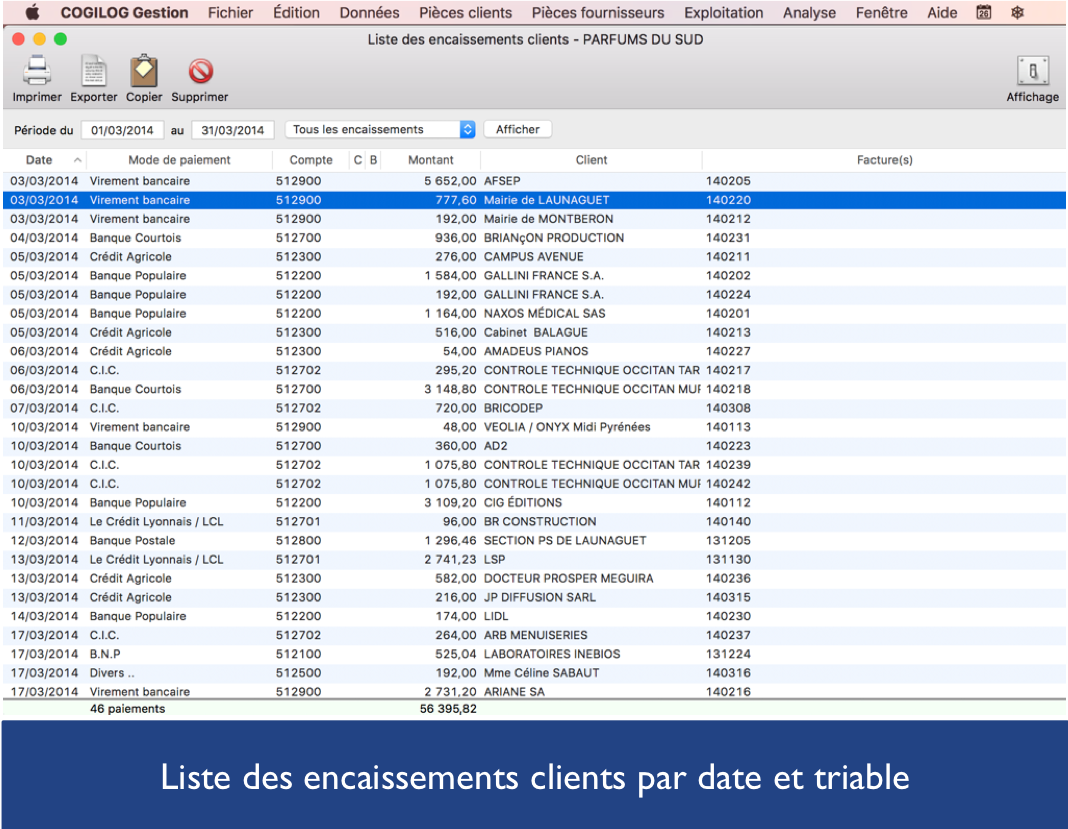Click the Afficher button
This screenshot has width=1068, height=829.
point(518,129)
